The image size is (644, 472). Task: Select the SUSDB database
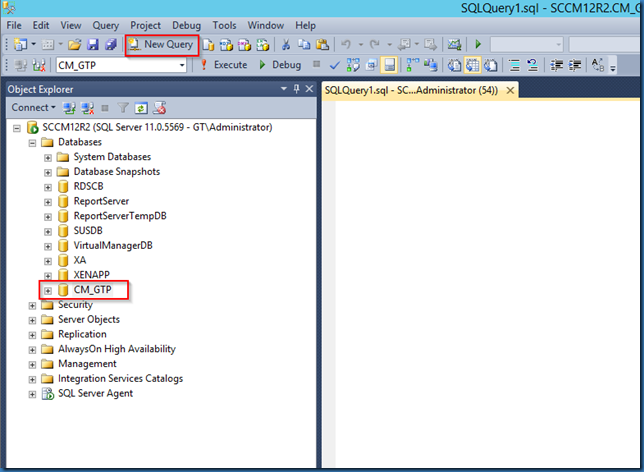pos(88,231)
